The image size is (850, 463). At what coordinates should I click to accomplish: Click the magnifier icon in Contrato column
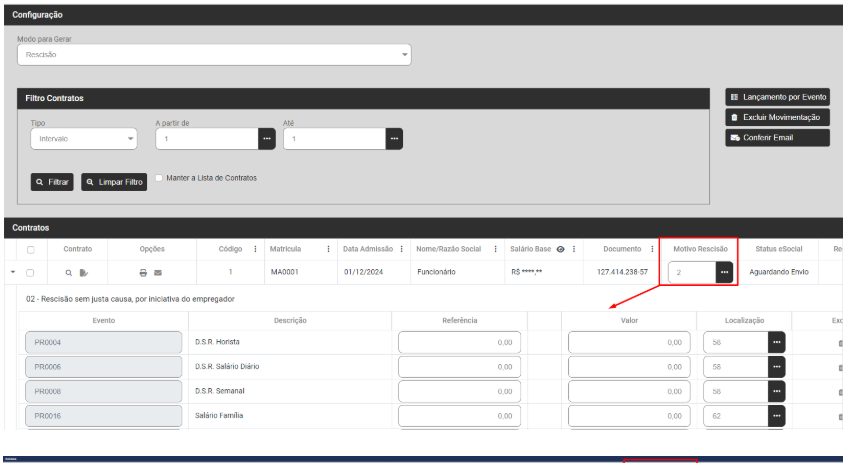click(x=69, y=272)
